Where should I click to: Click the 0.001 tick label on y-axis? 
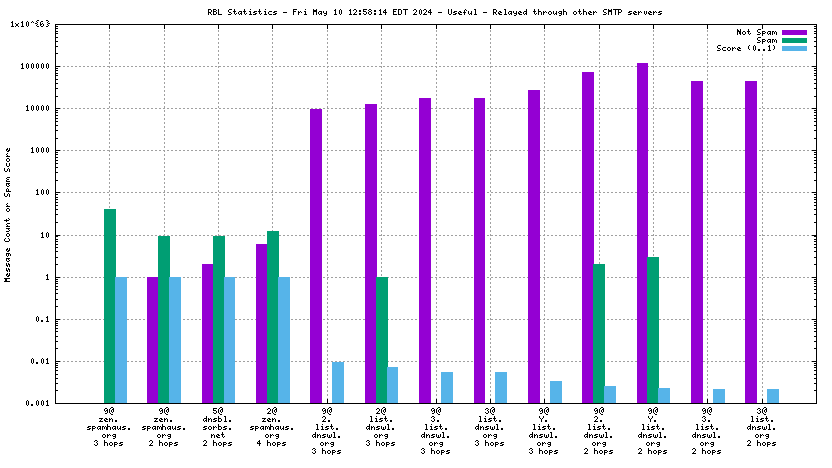point(40,403)
